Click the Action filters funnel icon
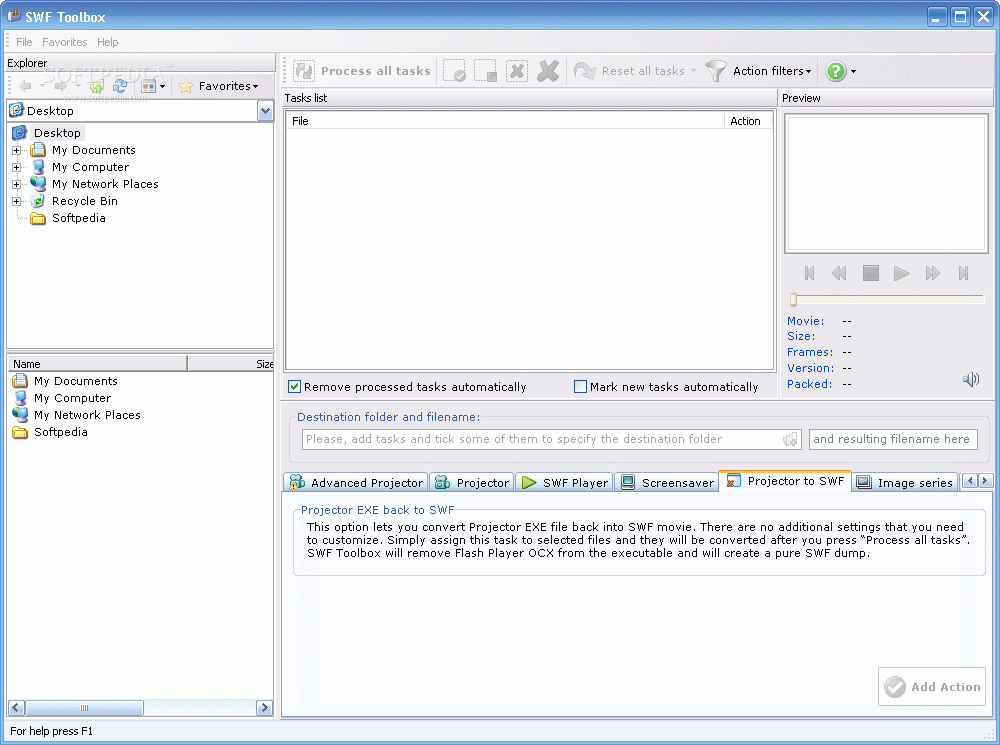 tap(716, 71)
